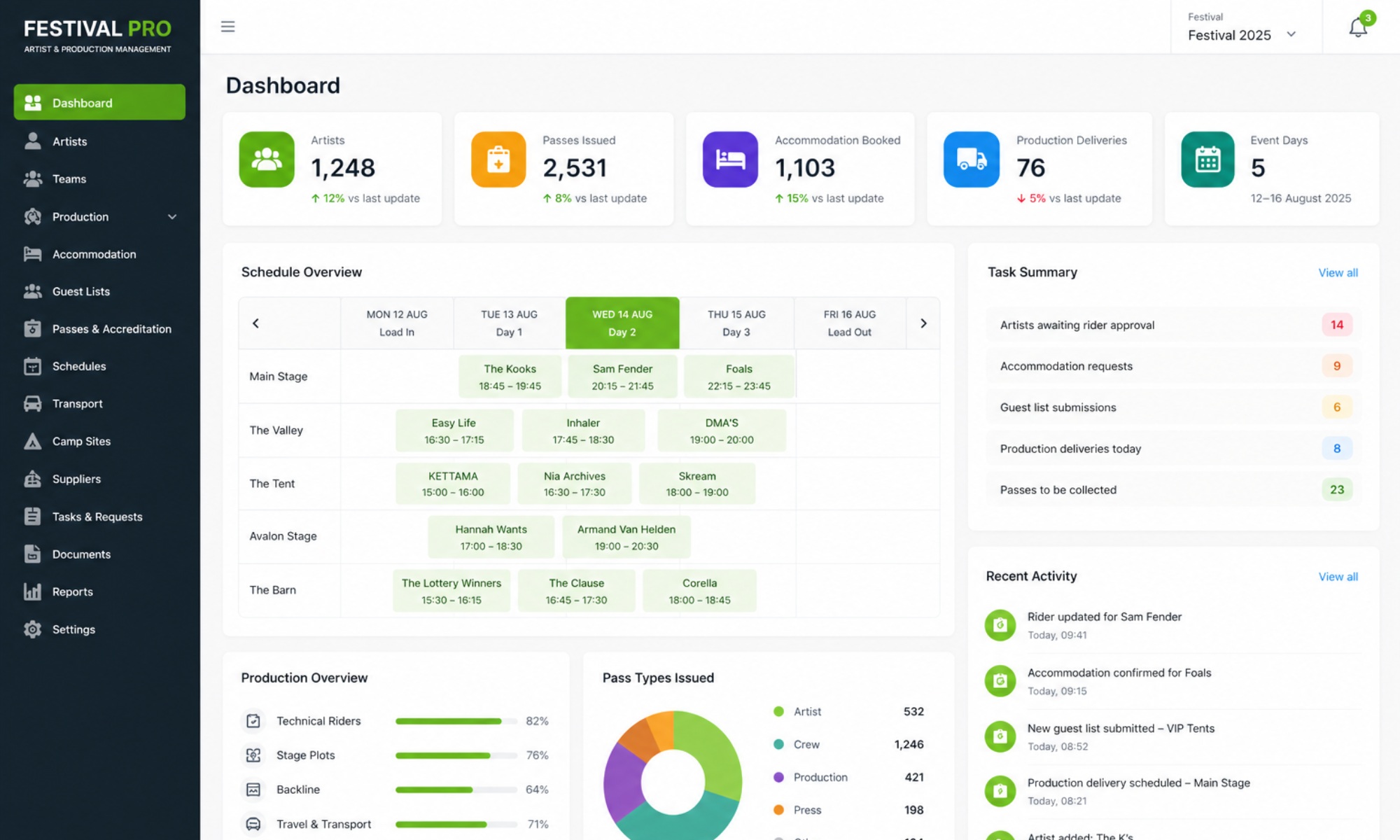Image resolution: width=1400 pixels, height=840 pixels.
Task: Click the Production Deliveries truck icon
Action: [971, 160]
